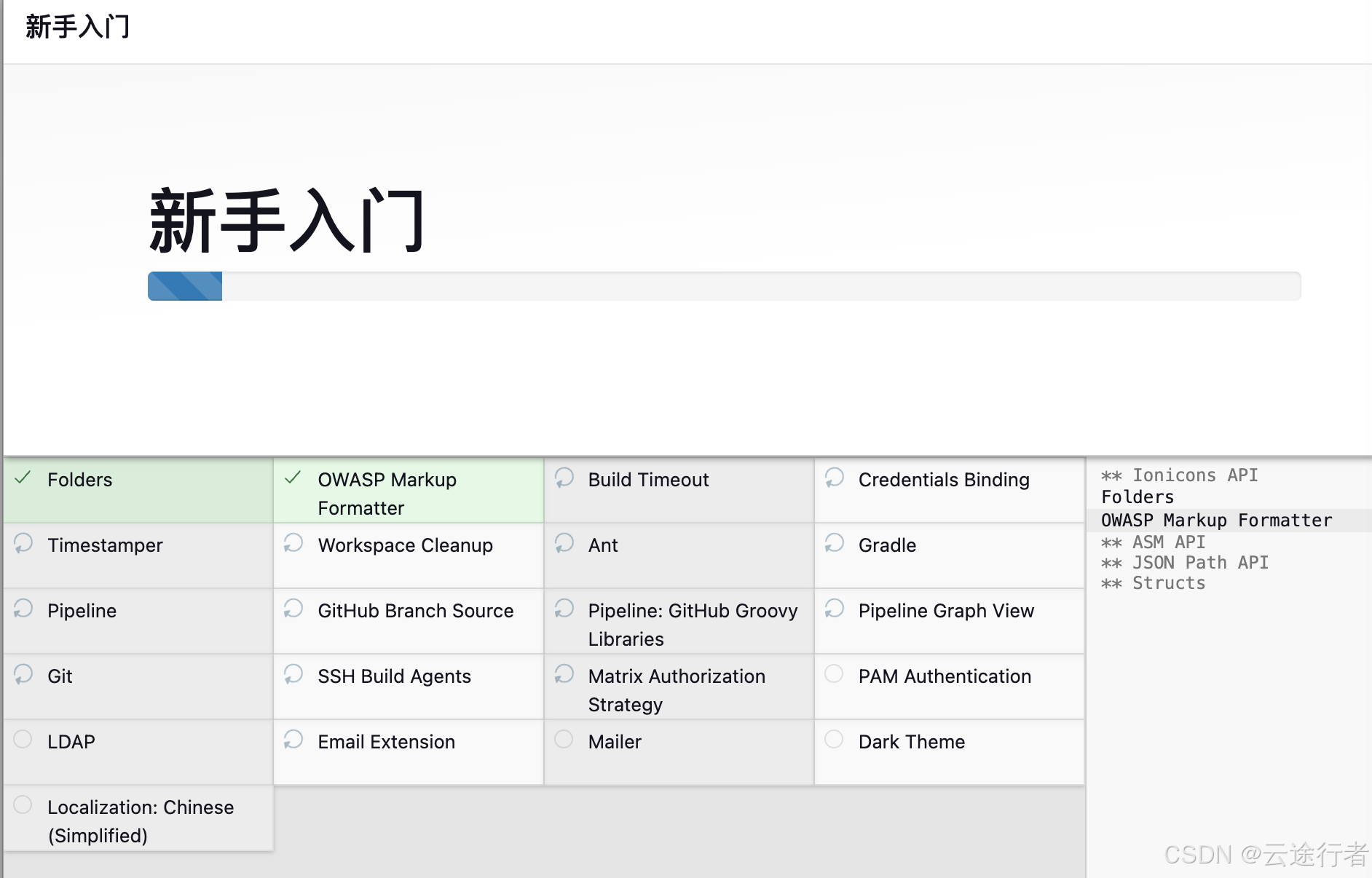
Task: Click the ** JSON Path API log line
Action: (1184, 563)
